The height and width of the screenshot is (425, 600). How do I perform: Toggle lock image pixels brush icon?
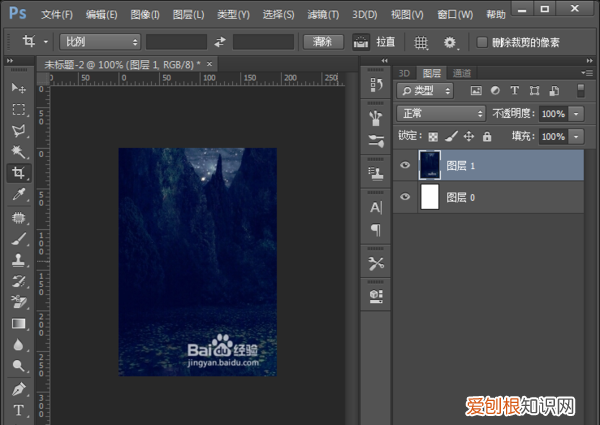click(x=451, y=136)
